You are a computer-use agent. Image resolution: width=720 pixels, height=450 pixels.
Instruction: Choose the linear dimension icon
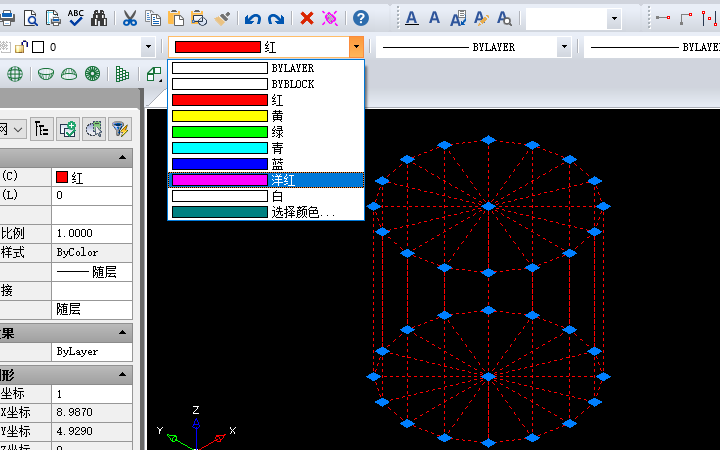click(663, 18)
